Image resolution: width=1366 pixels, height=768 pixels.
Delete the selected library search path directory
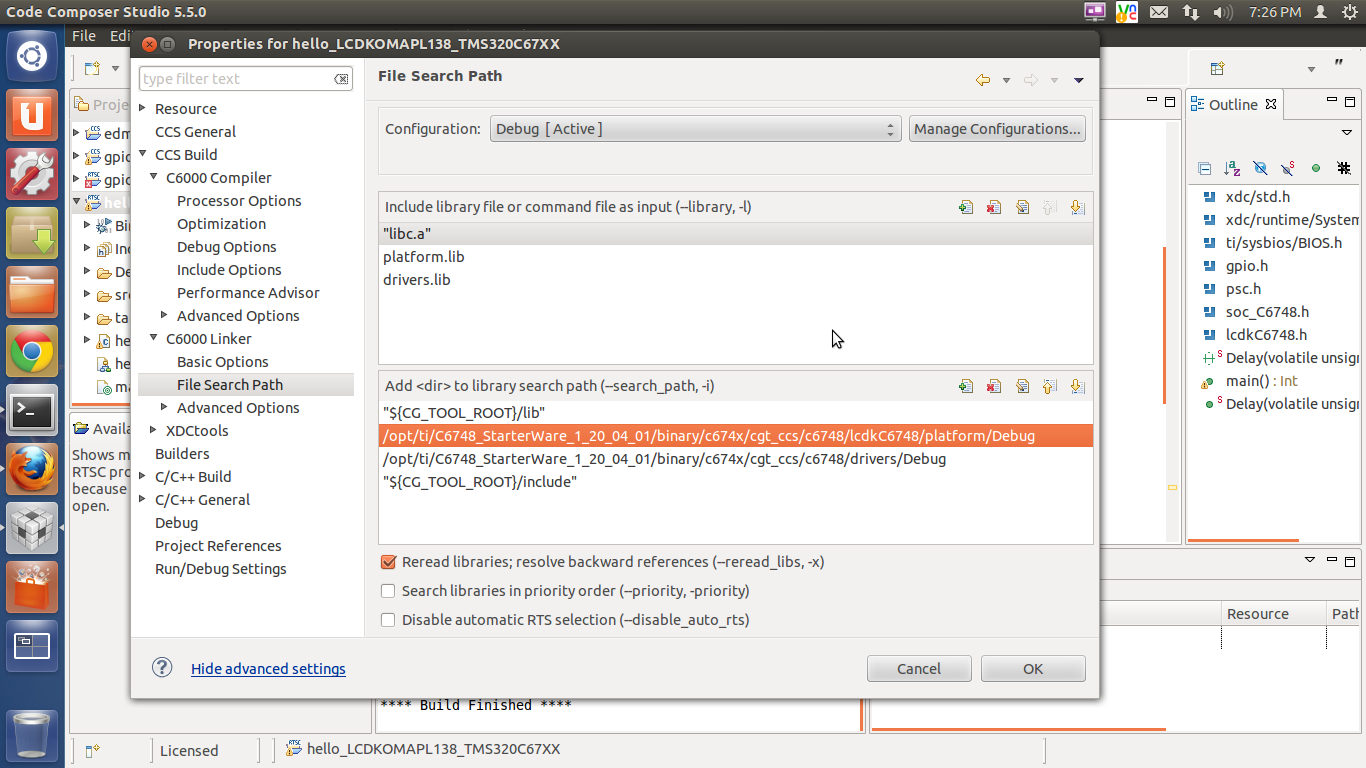(x=994, y=386)
